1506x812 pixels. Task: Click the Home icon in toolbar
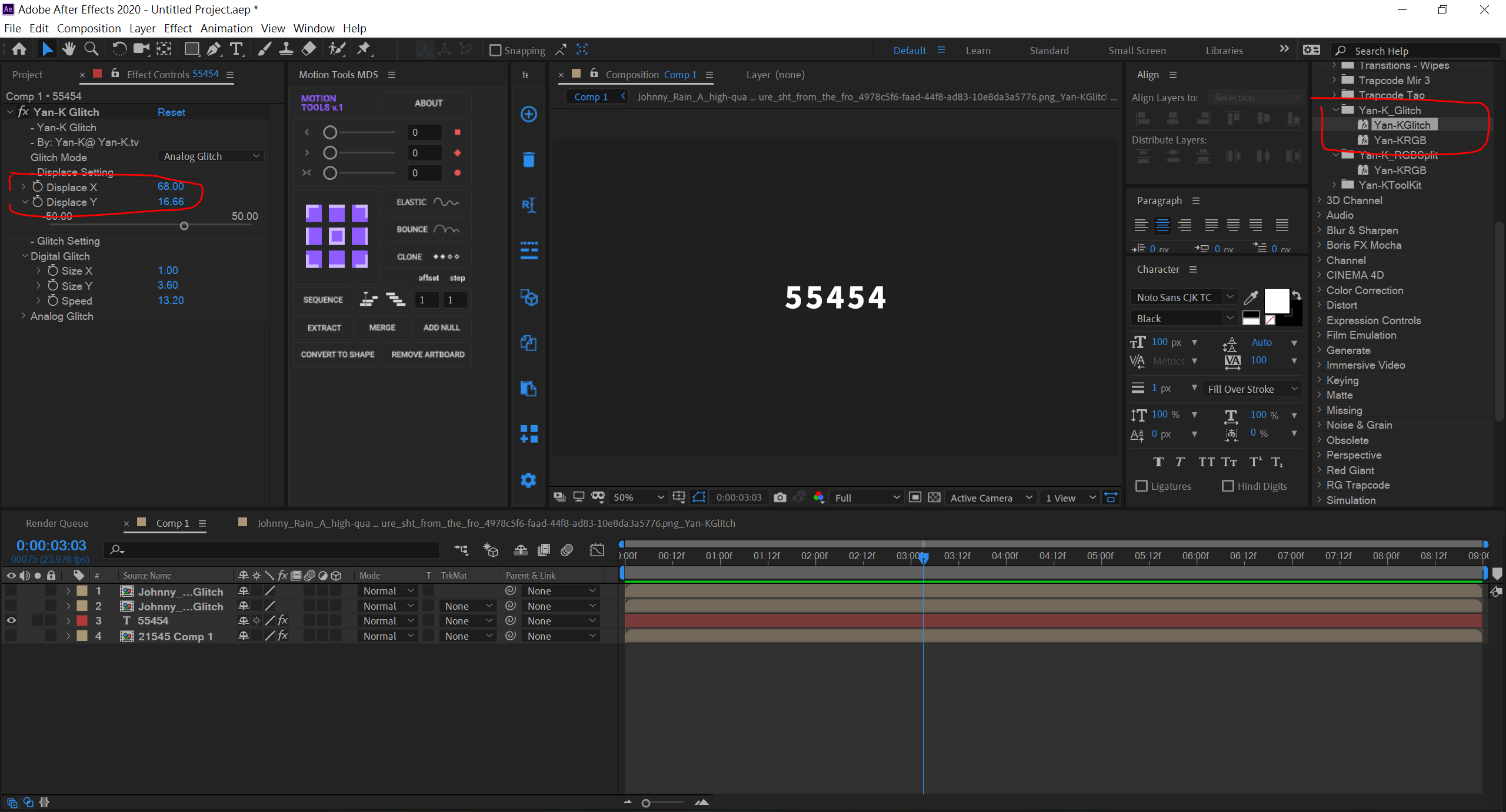click(19, 49)
